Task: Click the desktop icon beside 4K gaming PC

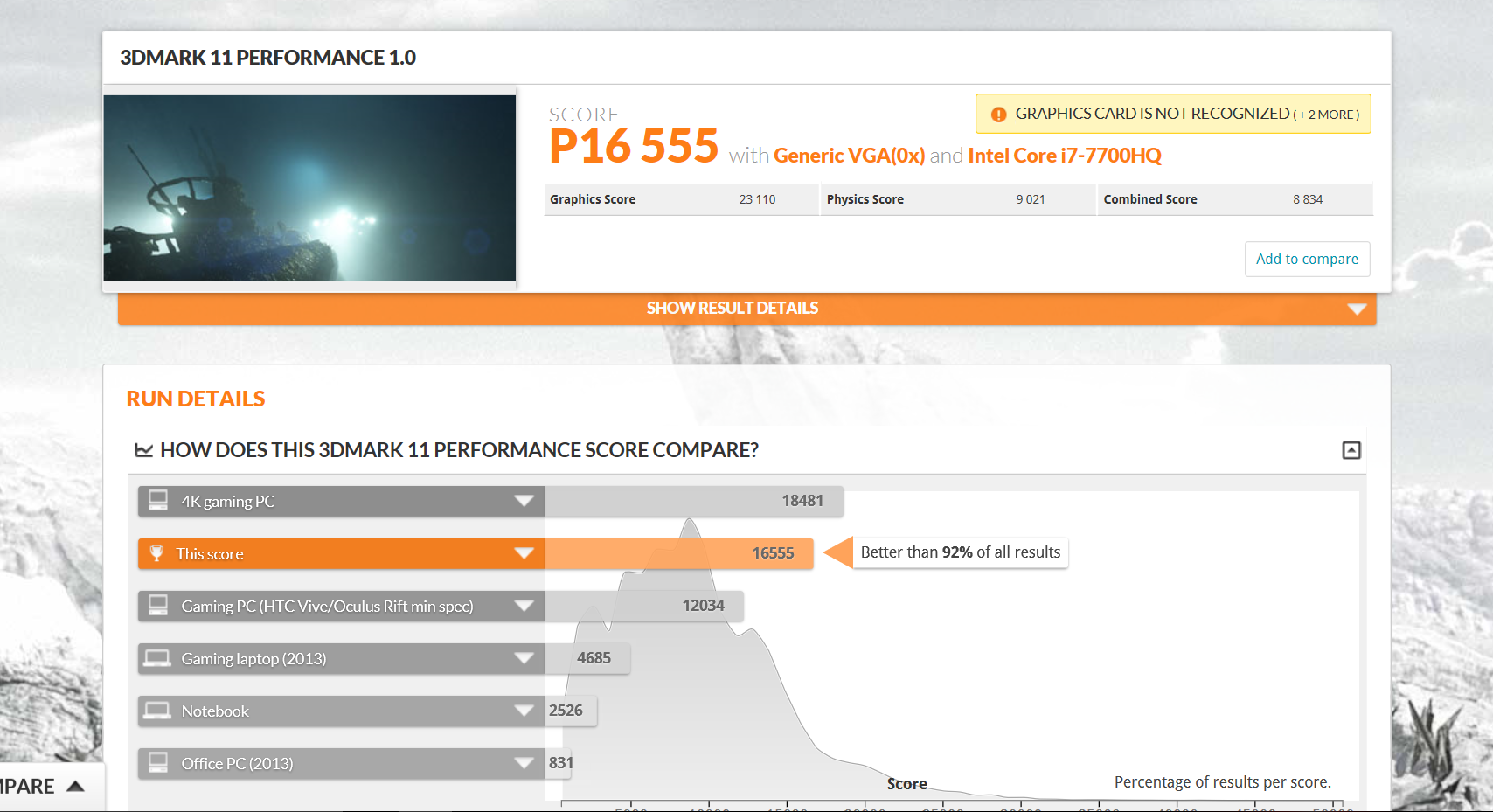Action: point(158,501)
